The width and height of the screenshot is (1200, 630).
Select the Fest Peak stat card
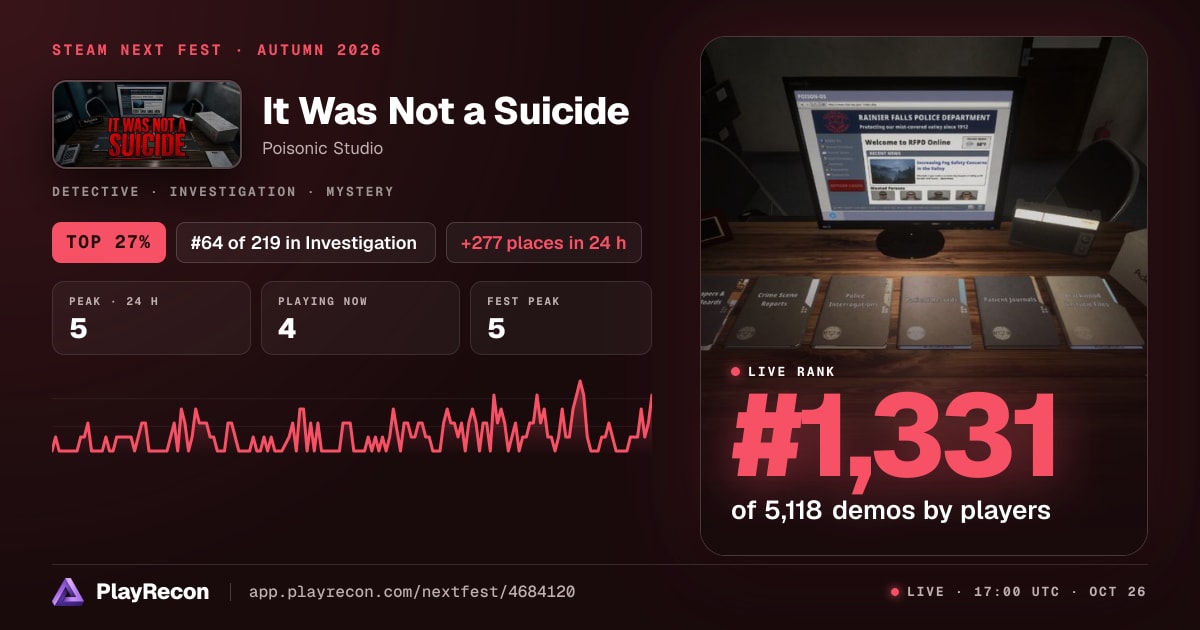pyautogui.click(x=561, y=318)
